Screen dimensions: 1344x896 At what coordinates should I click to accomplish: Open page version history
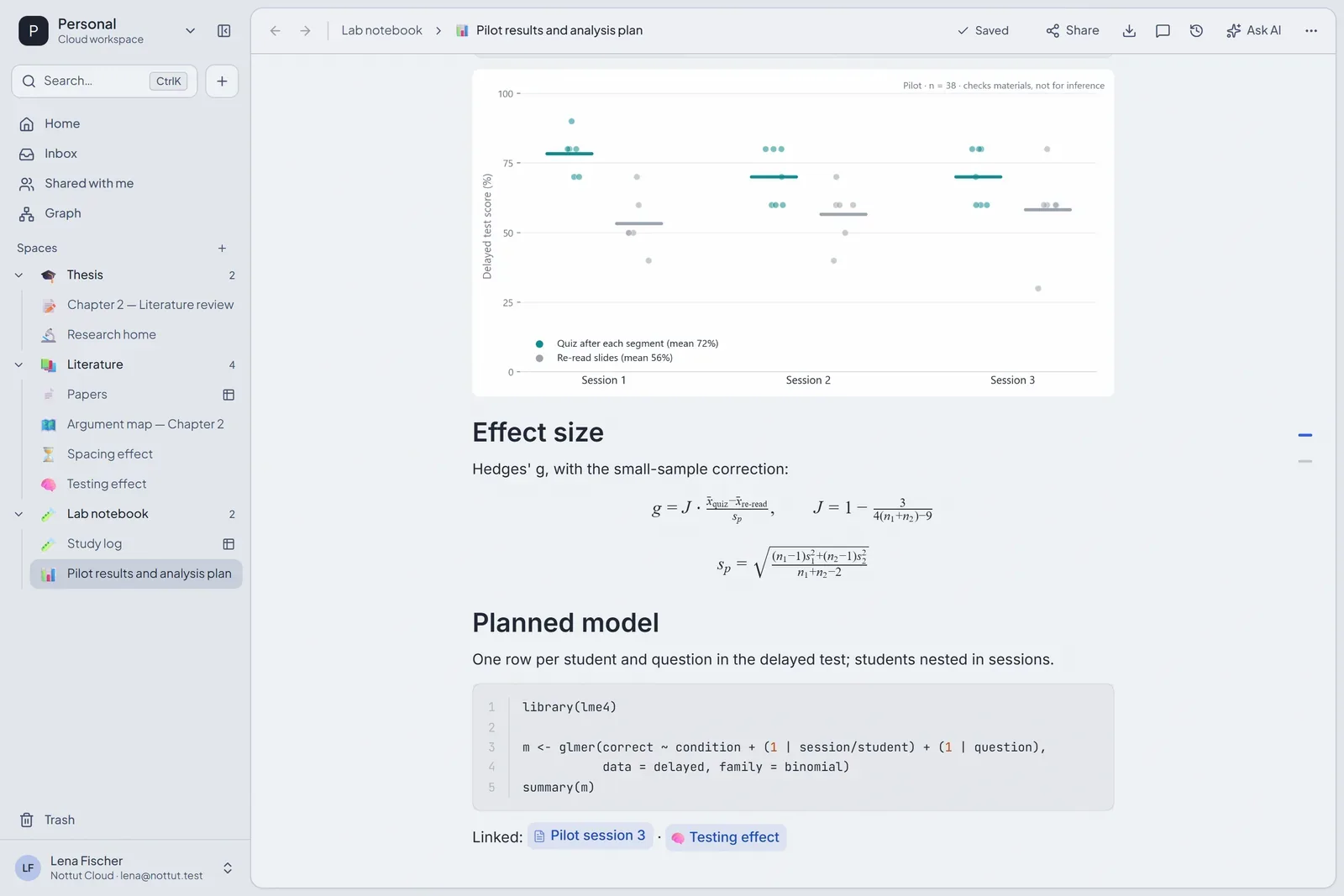(1197, 31)
